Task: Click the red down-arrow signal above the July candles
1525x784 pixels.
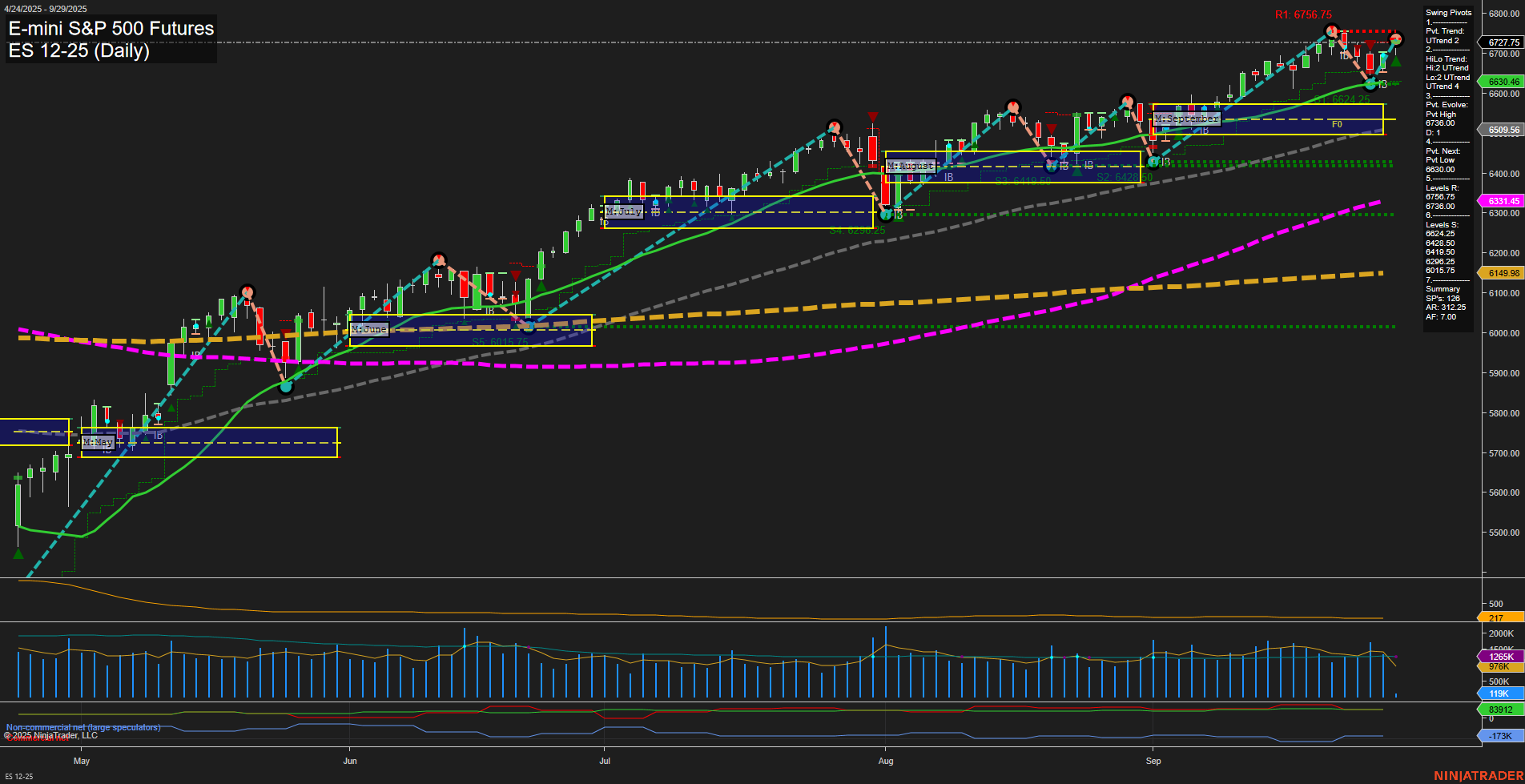Action: (x=871, y=116)
